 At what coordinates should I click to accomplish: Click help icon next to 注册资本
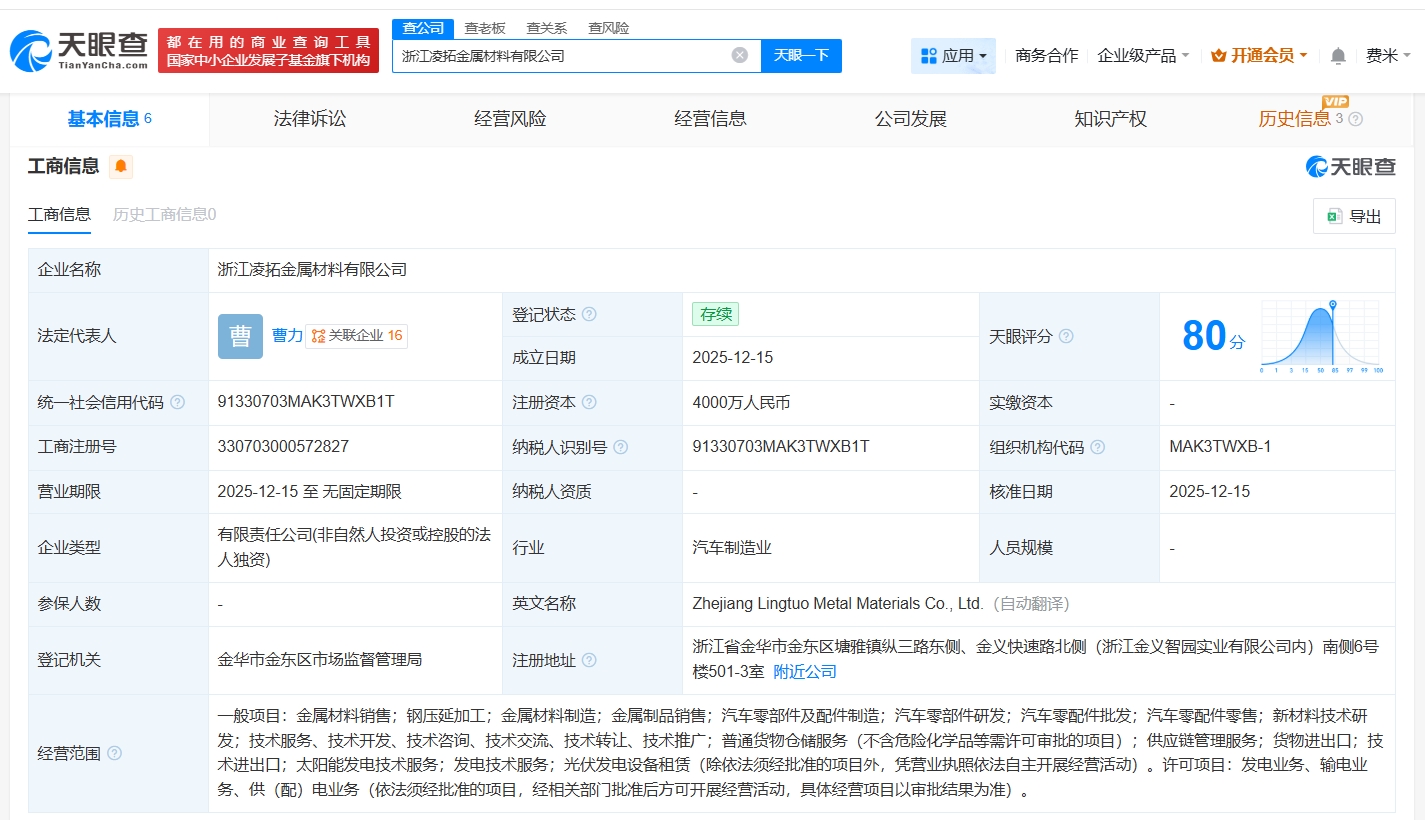[589, 403]
